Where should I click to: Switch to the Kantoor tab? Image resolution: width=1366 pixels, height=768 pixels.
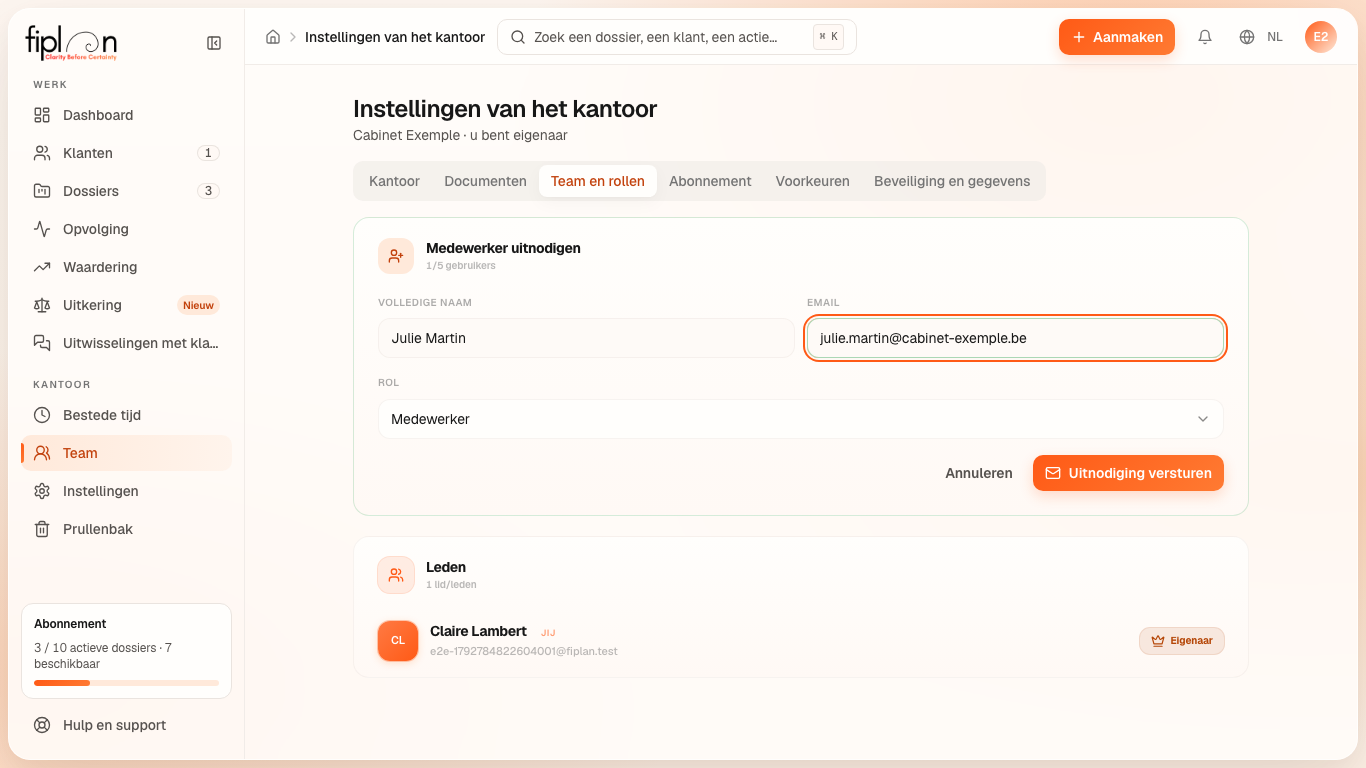394,181
